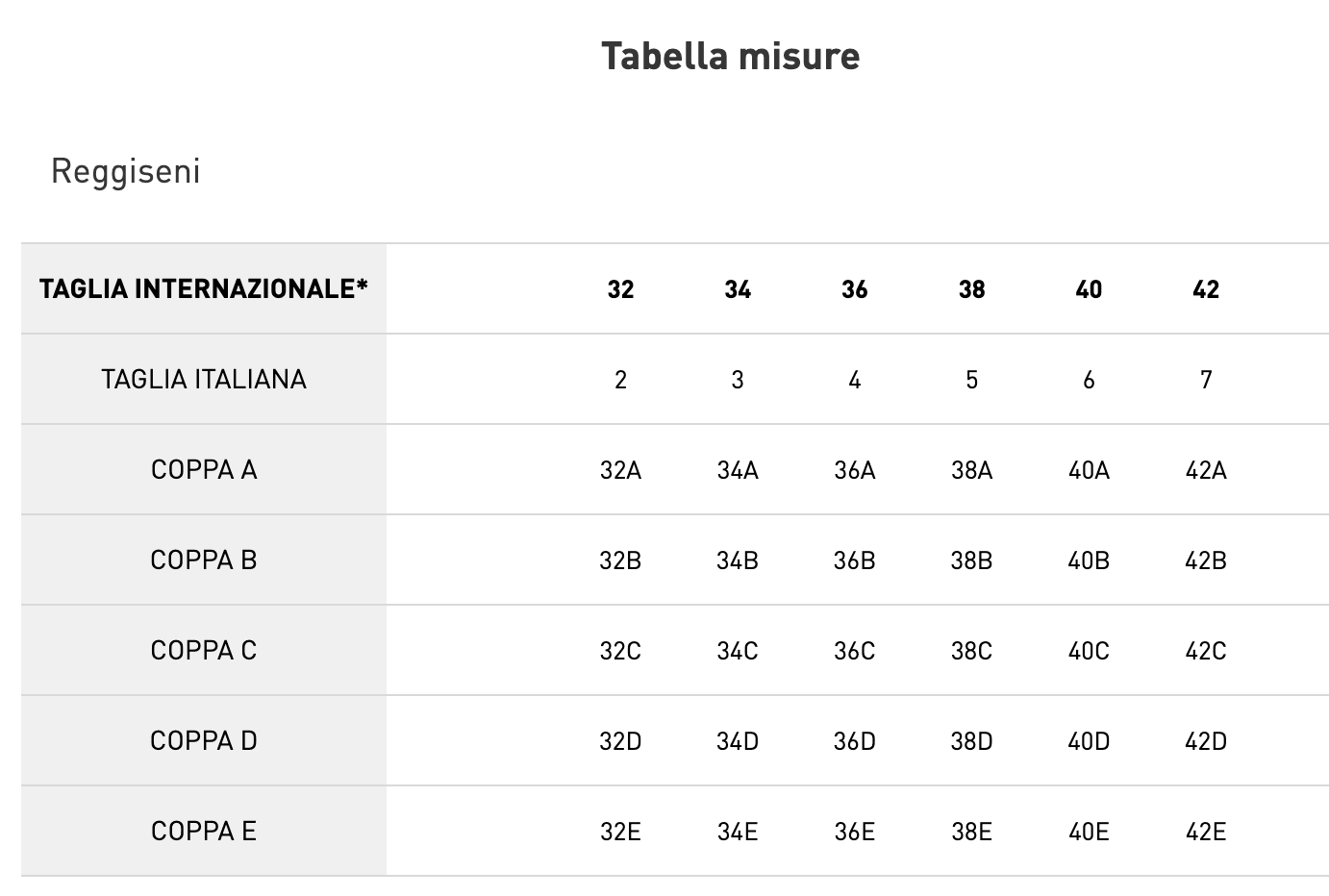Screen dimensions: 1329x896
Task: Select the COPPA A row label
Action: click(x=204, y=469)
